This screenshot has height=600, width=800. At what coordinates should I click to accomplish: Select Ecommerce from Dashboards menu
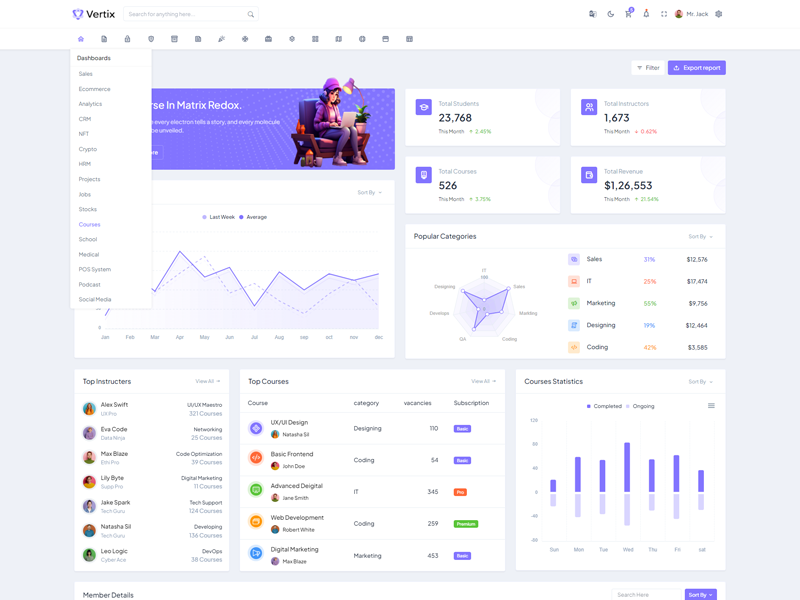click(x=95, y=89)
